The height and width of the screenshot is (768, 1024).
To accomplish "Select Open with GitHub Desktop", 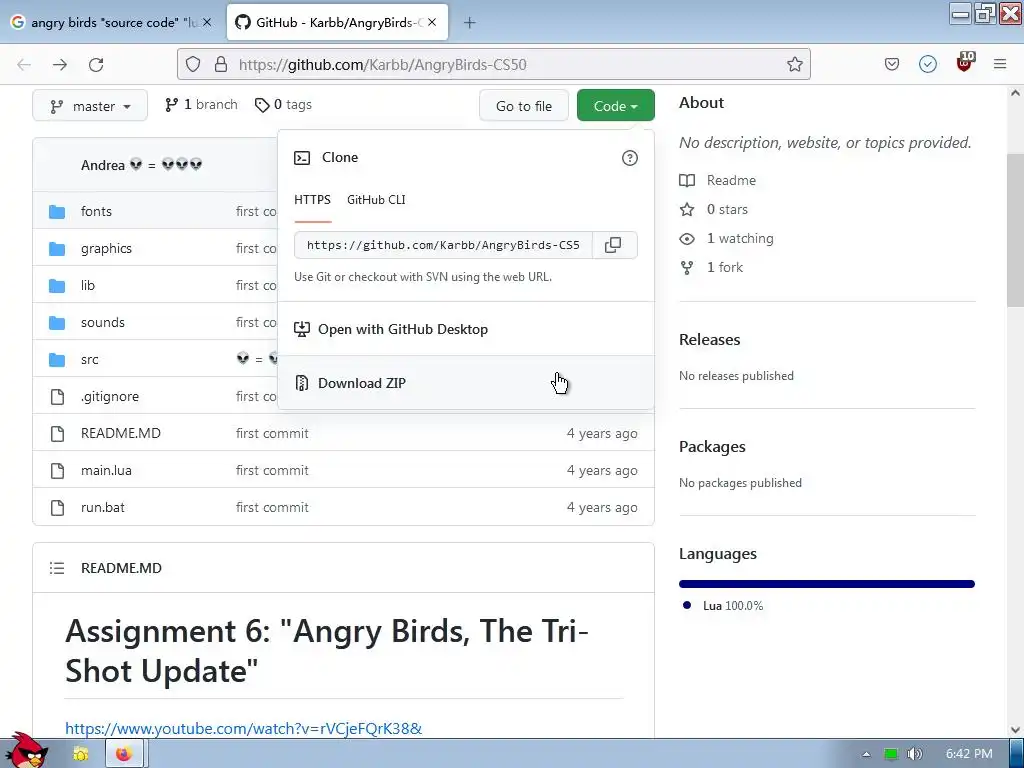I will point(466,329).
